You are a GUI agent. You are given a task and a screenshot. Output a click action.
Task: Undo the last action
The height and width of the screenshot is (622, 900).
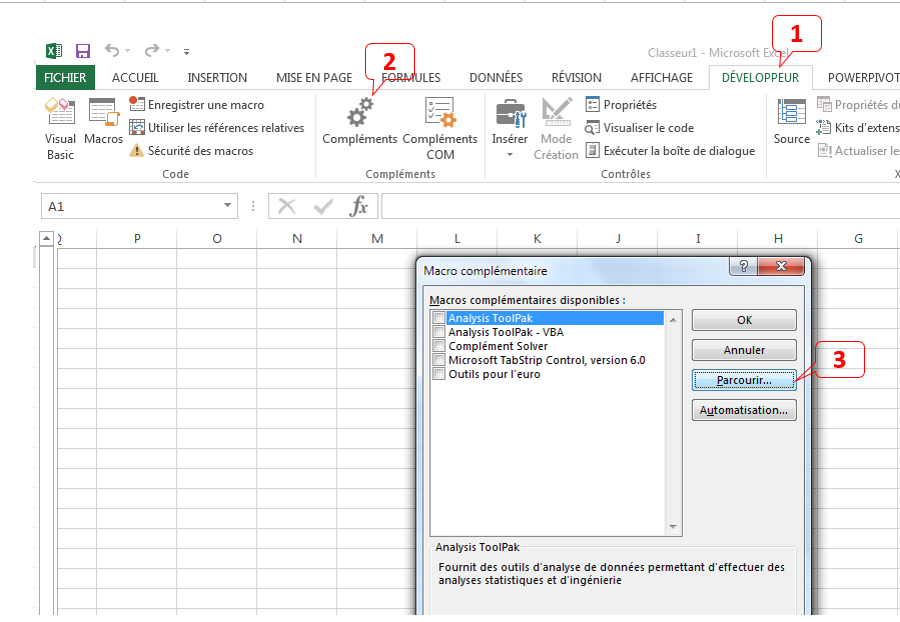[x=112, y=51]
